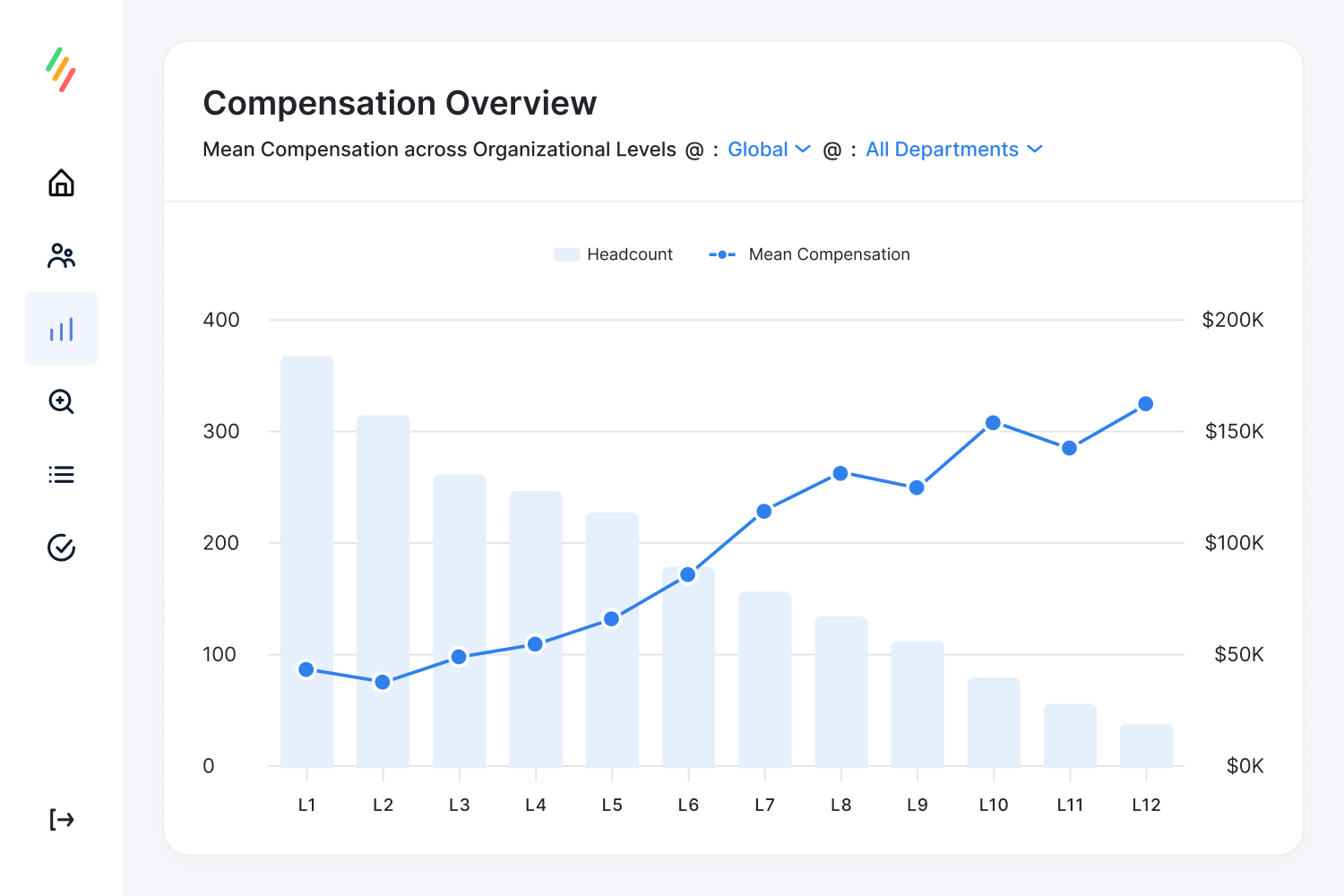Image resolution: width=1344 pixels, height=896 pixels.
Task: Select the list view icon
Action: tap(61, 474)
